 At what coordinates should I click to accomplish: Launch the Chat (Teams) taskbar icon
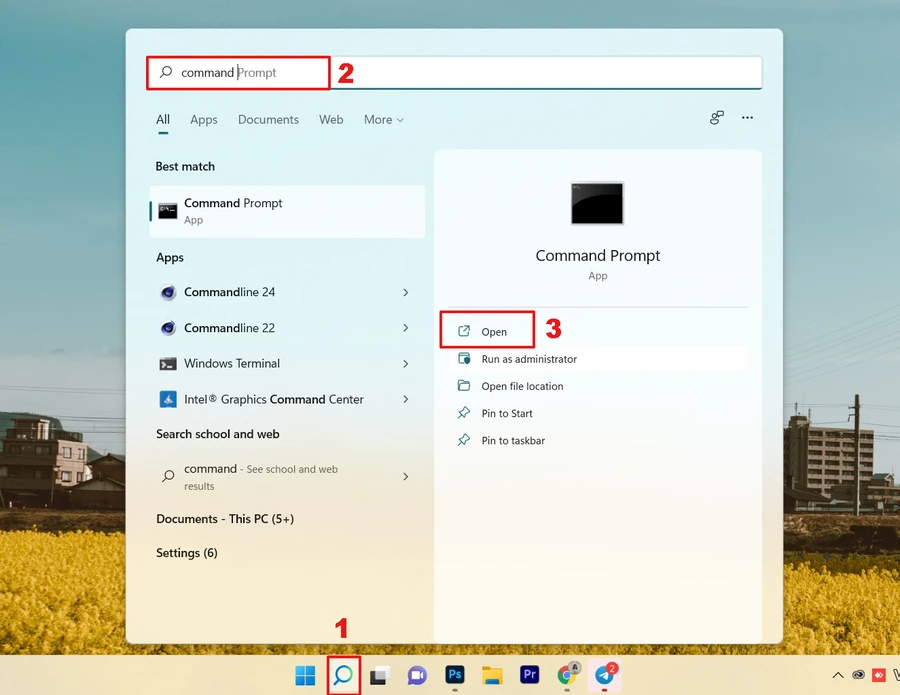pos(417,675)
